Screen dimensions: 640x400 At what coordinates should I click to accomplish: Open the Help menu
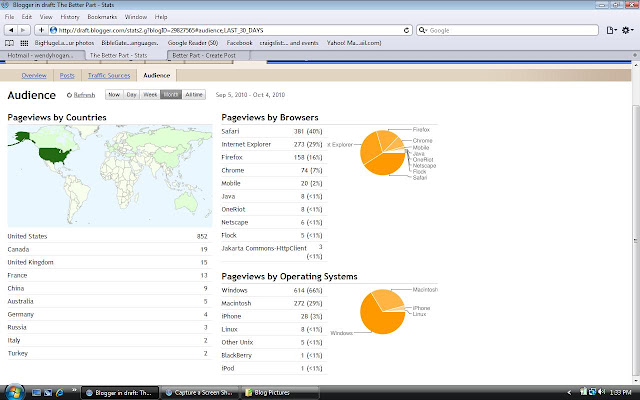(x=161, y=17)
